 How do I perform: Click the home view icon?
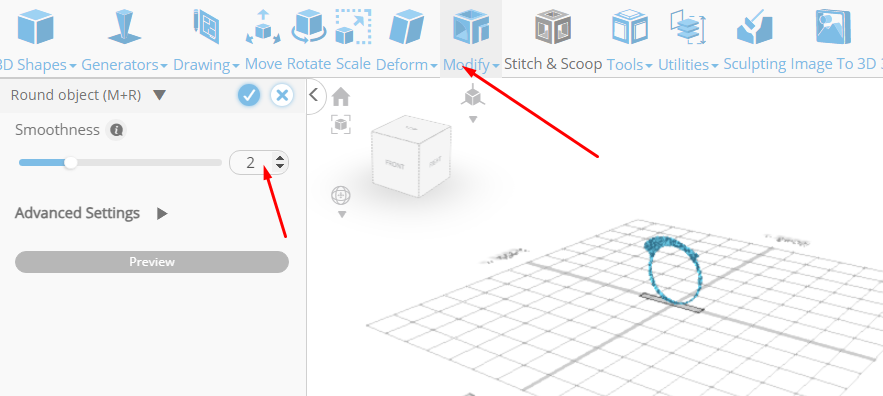pos(341,97)
